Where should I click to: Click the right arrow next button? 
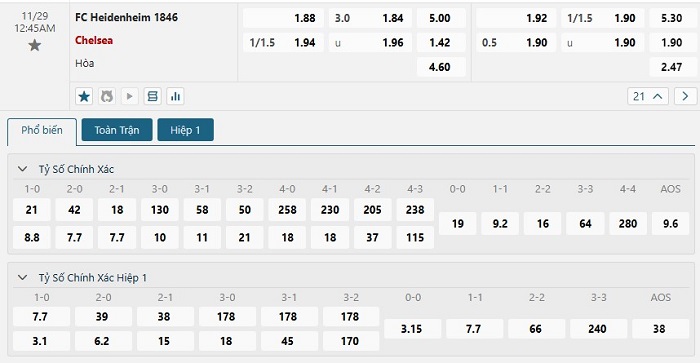pyautogui.click(x=685, y=96)
